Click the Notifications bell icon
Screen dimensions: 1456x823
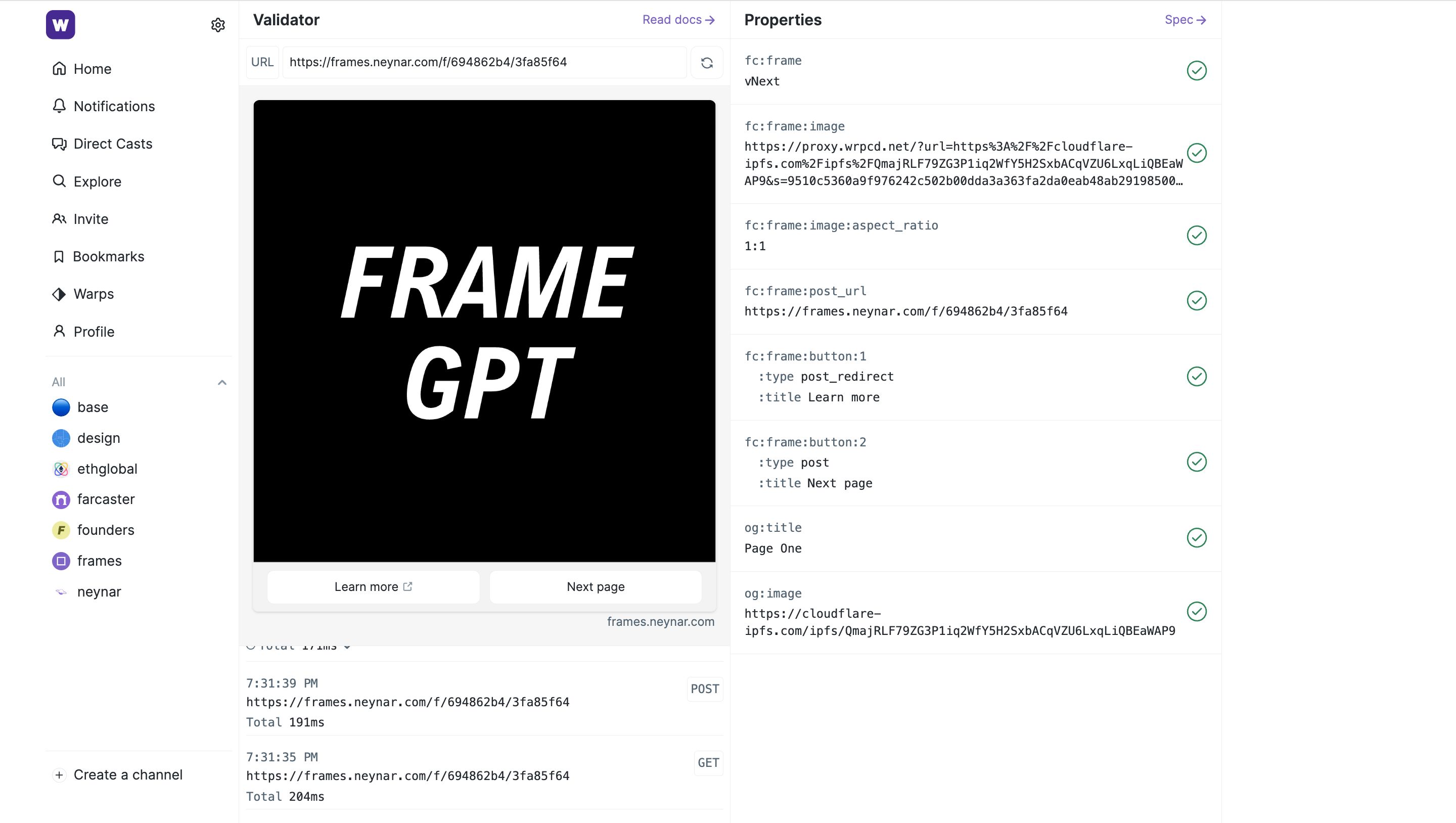(60, 106)
